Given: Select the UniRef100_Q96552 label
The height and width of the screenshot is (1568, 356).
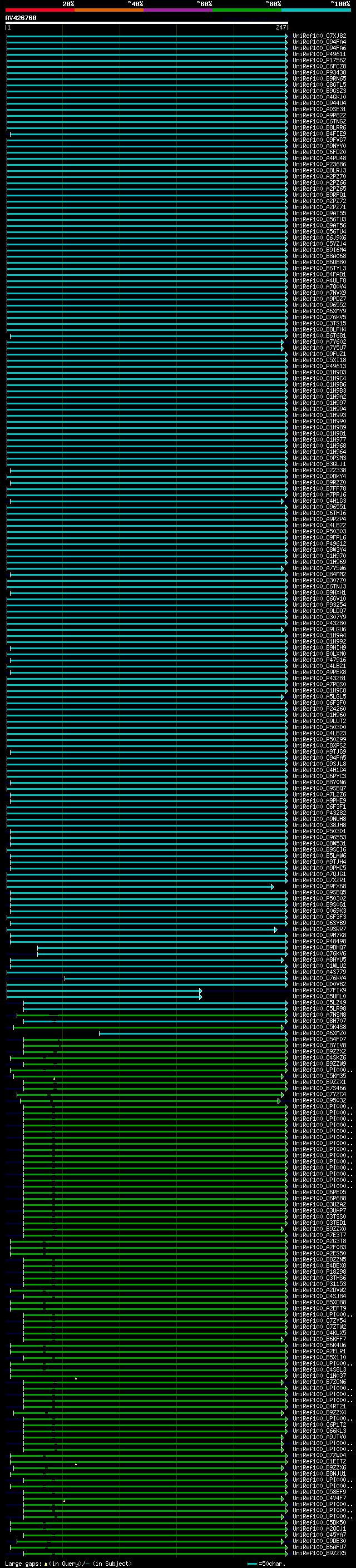Looking at the screenshot, I should click(319, 305).
